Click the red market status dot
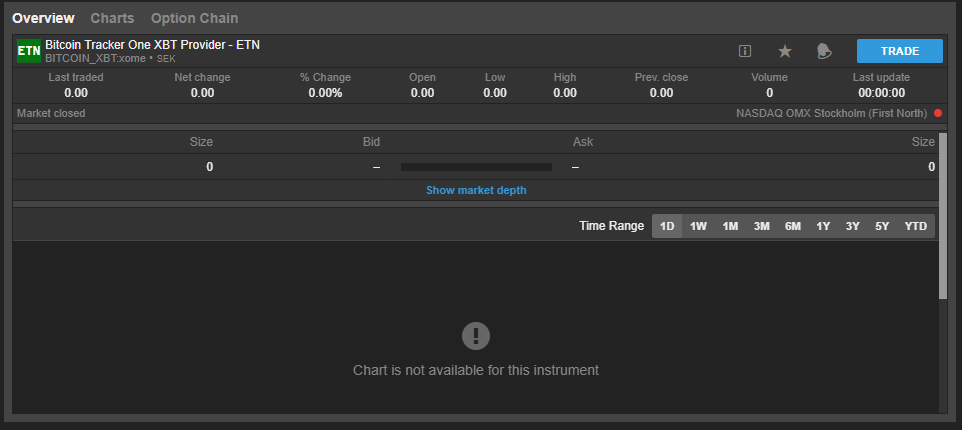Image resolution: width=962 pixels, height=430 pixels. click(937, 113)
